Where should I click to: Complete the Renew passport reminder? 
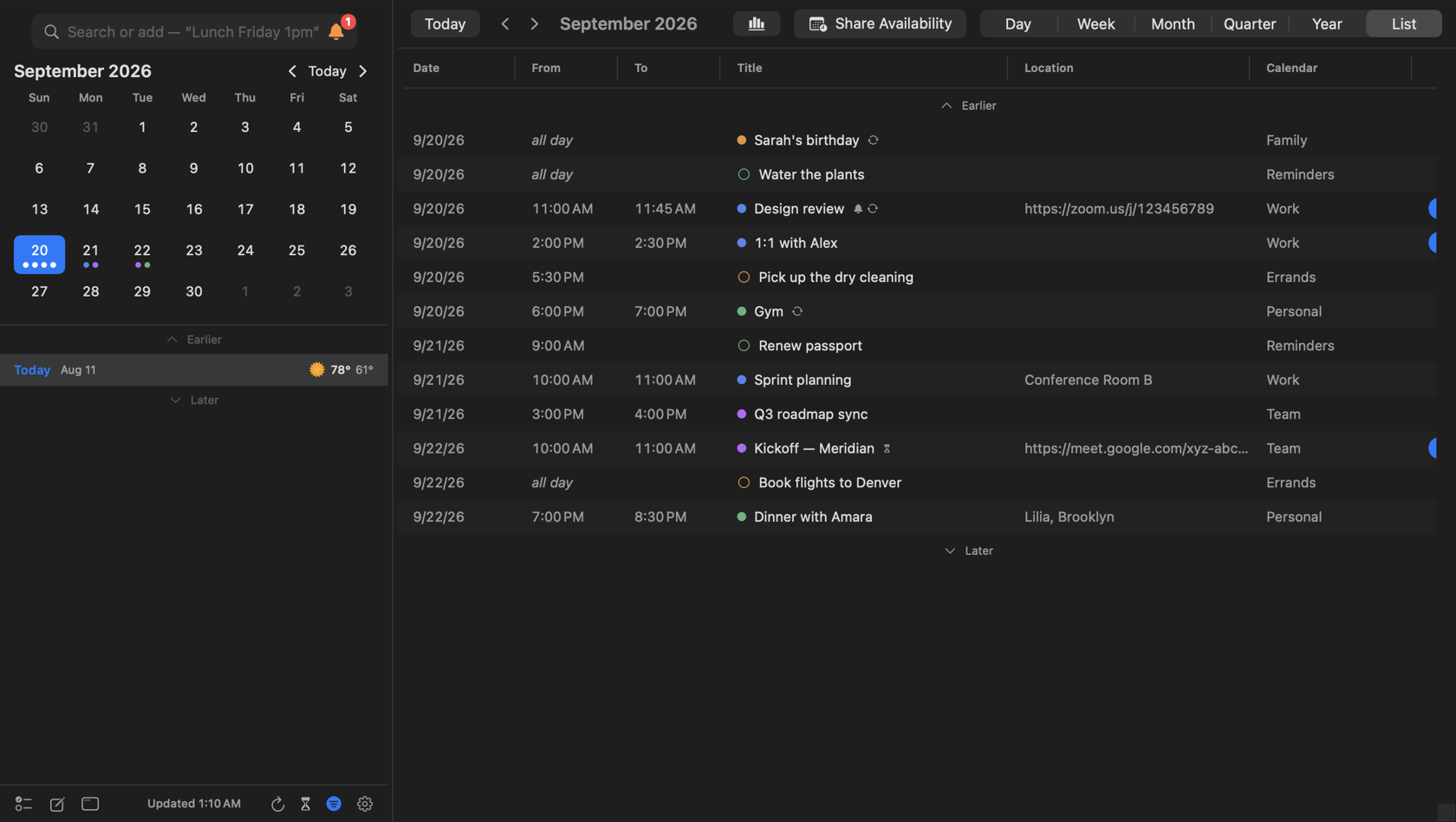(744, 345)
